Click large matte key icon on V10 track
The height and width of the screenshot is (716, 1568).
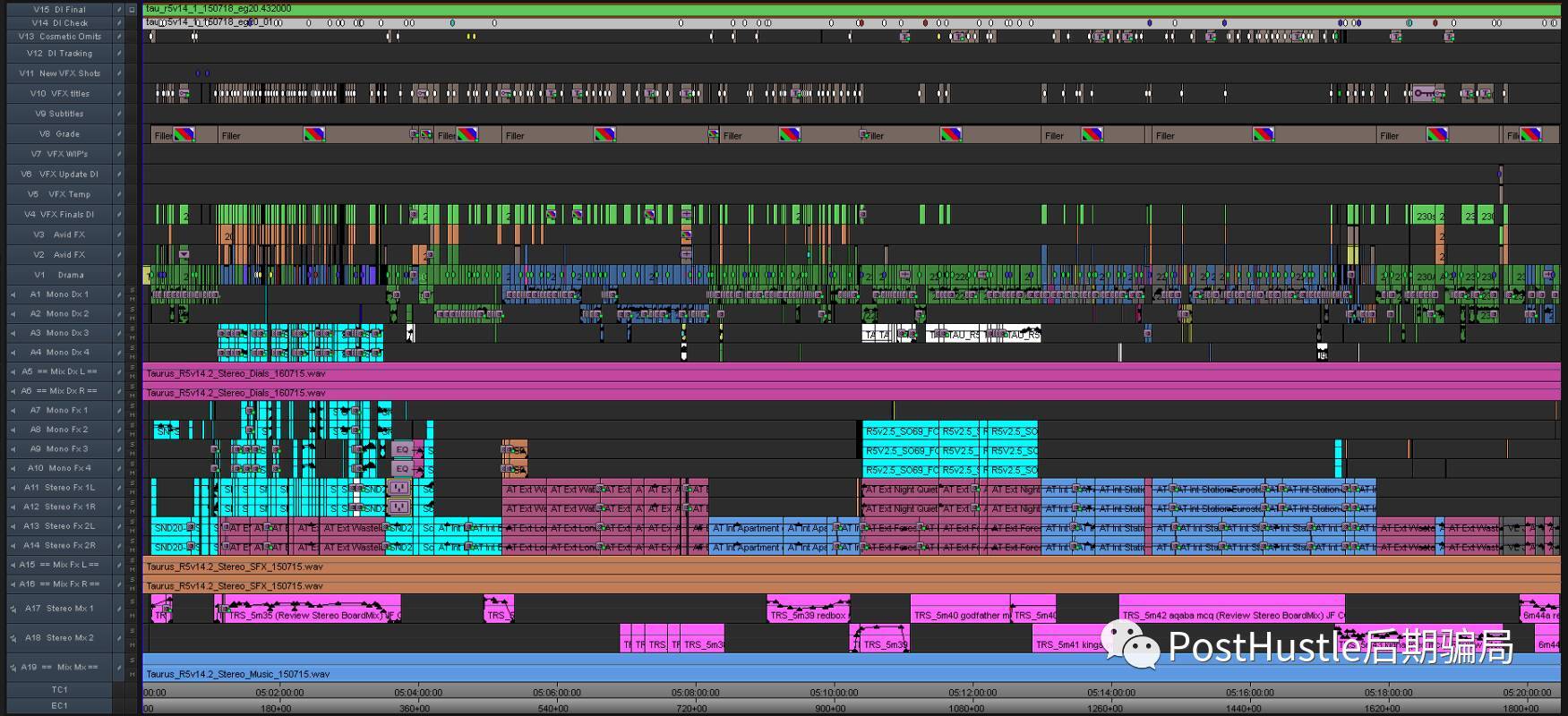pos(1424,93)
